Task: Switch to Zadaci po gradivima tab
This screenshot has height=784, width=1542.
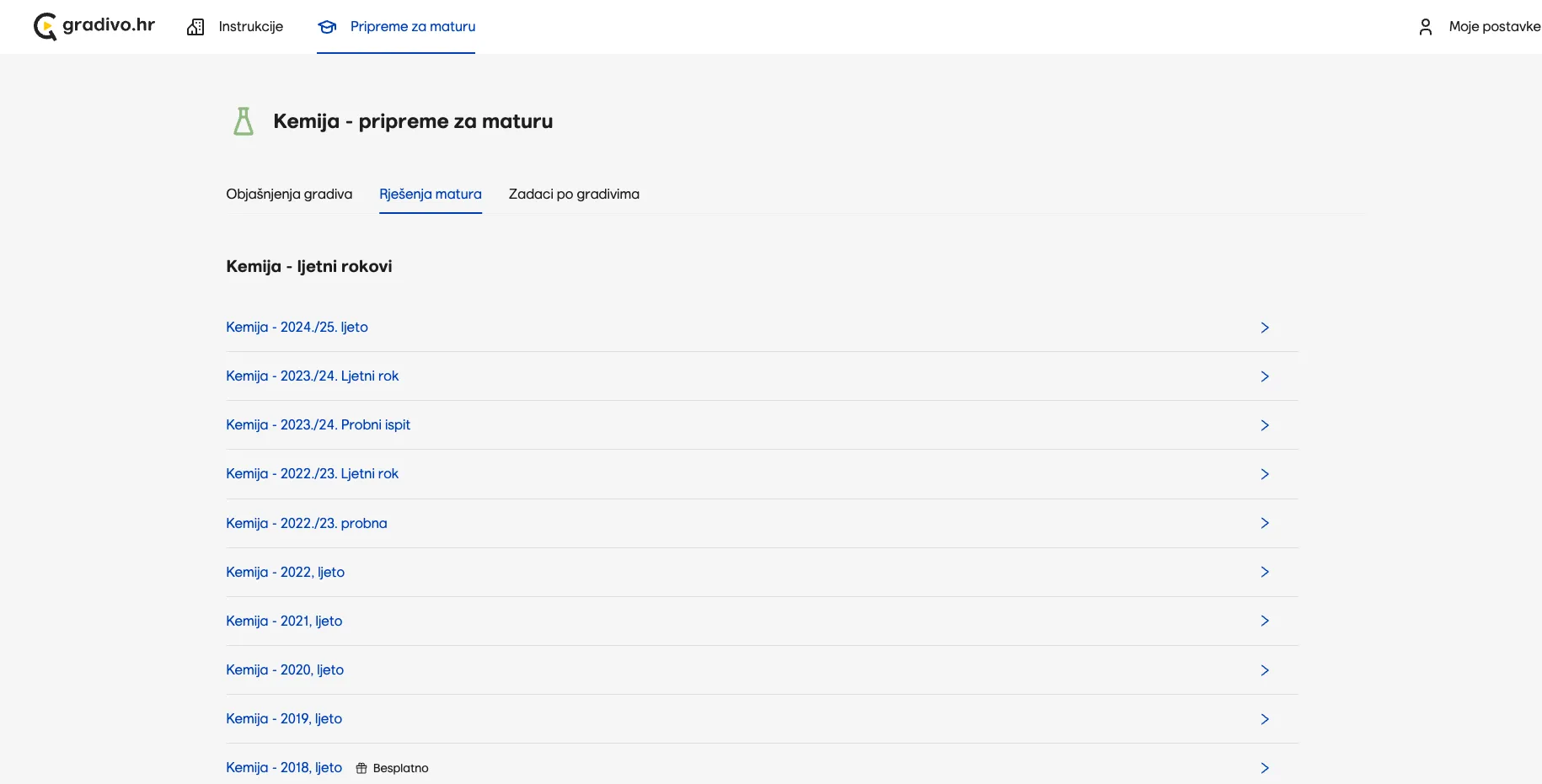Action: pos(574,195)
